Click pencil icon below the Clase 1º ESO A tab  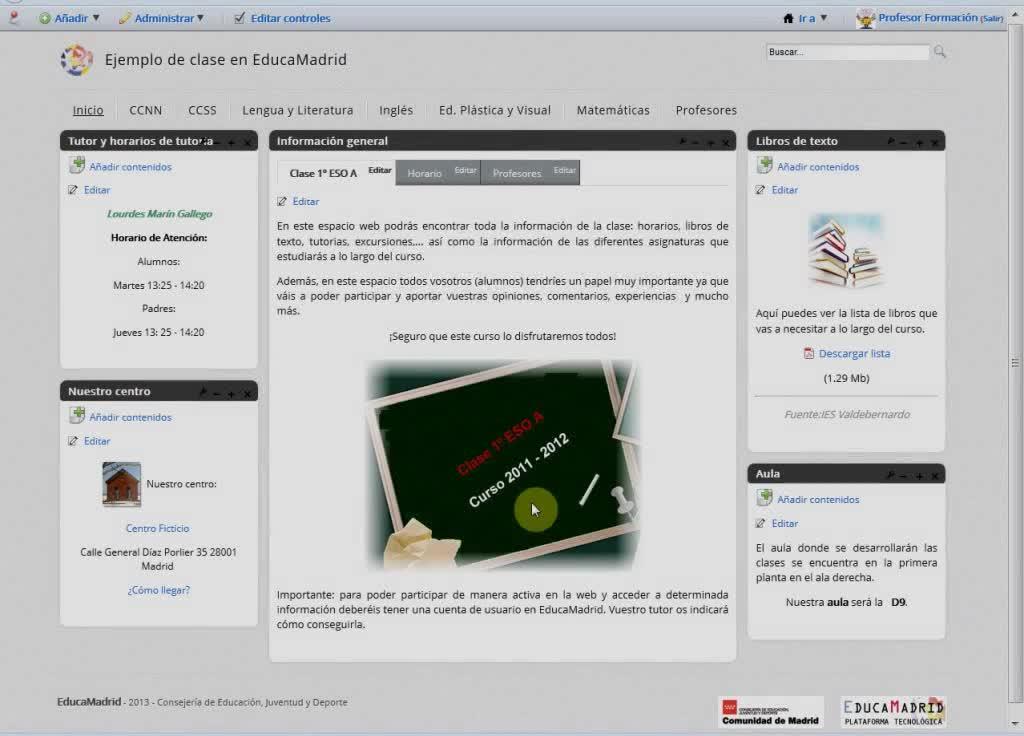click(x=281, y=201)
